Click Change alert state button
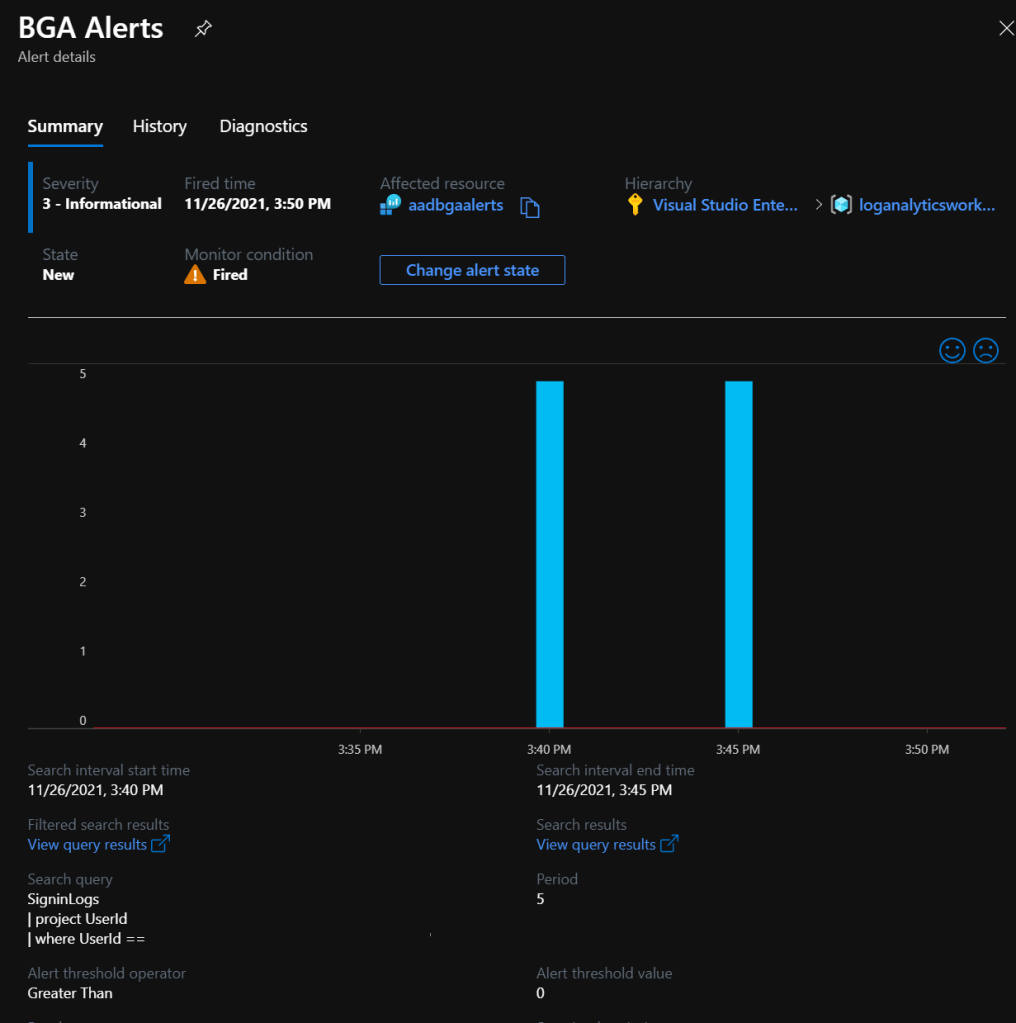This screenshot has width=1016, height=1023. [x=472, y=270]
